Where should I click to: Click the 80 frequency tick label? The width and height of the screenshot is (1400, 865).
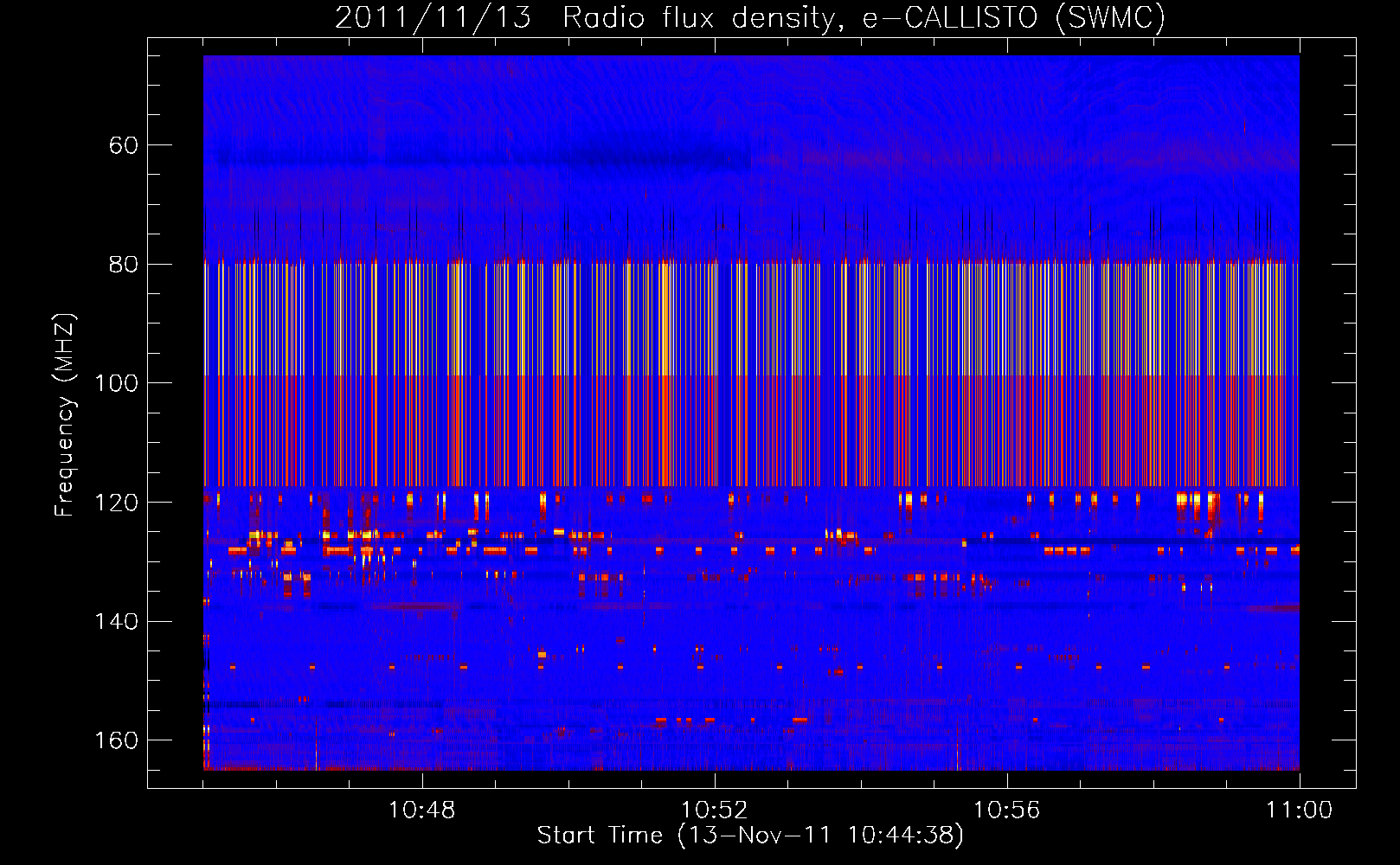124,265
